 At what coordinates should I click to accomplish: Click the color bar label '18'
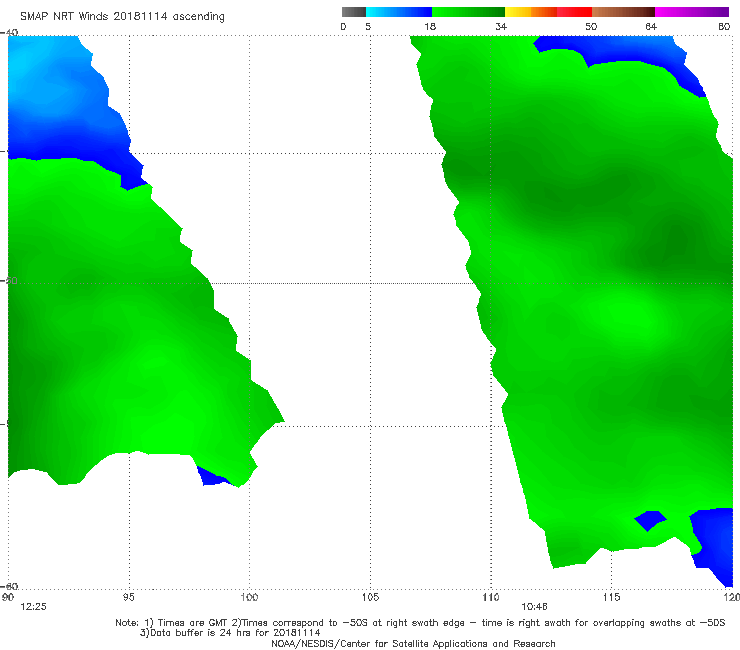click(430, 27)
